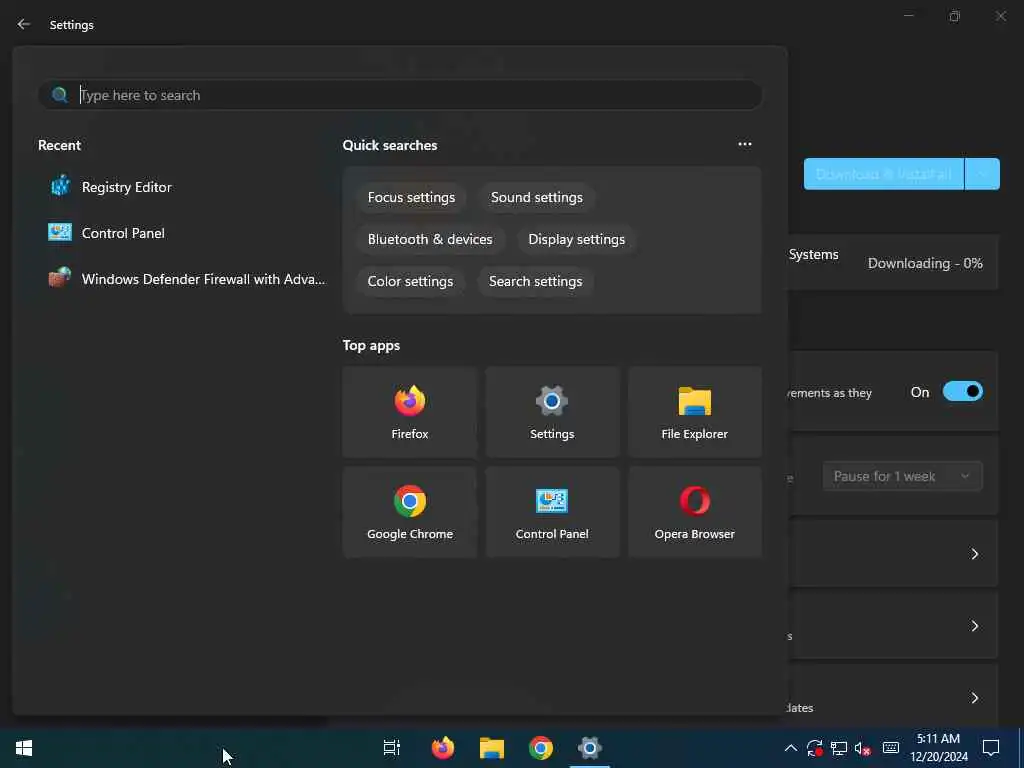This screenshot has width=1024, height=768.
Task: Turn off the latest updates toggle
Action: pos(963,392)
